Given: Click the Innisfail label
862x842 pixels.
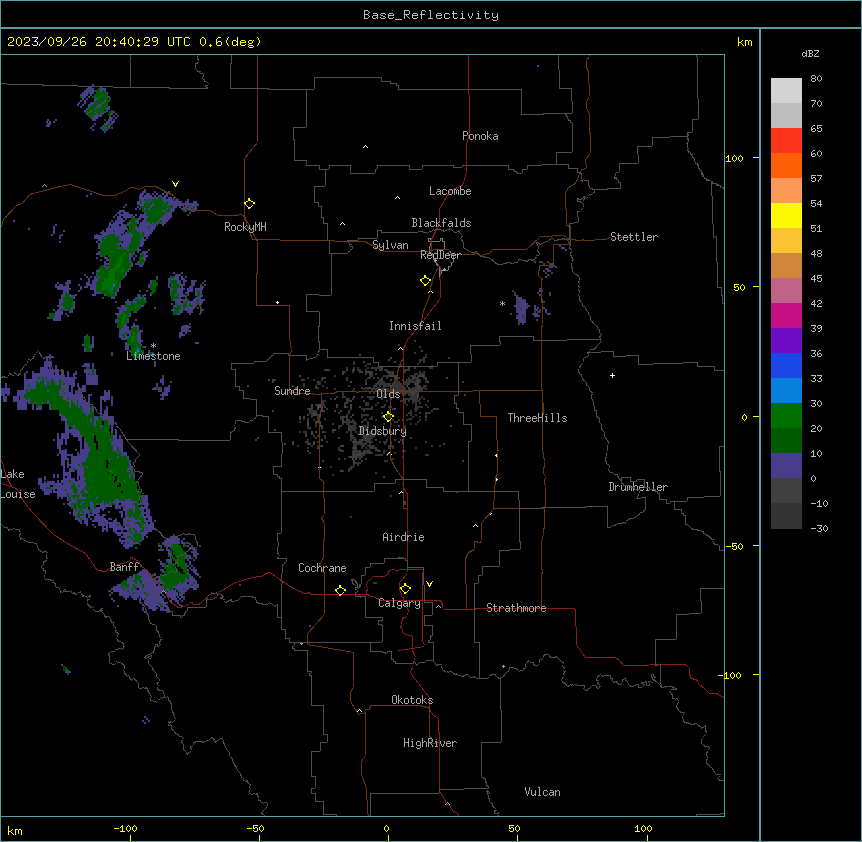Looking at the screenshot, I should coord(415,326).
